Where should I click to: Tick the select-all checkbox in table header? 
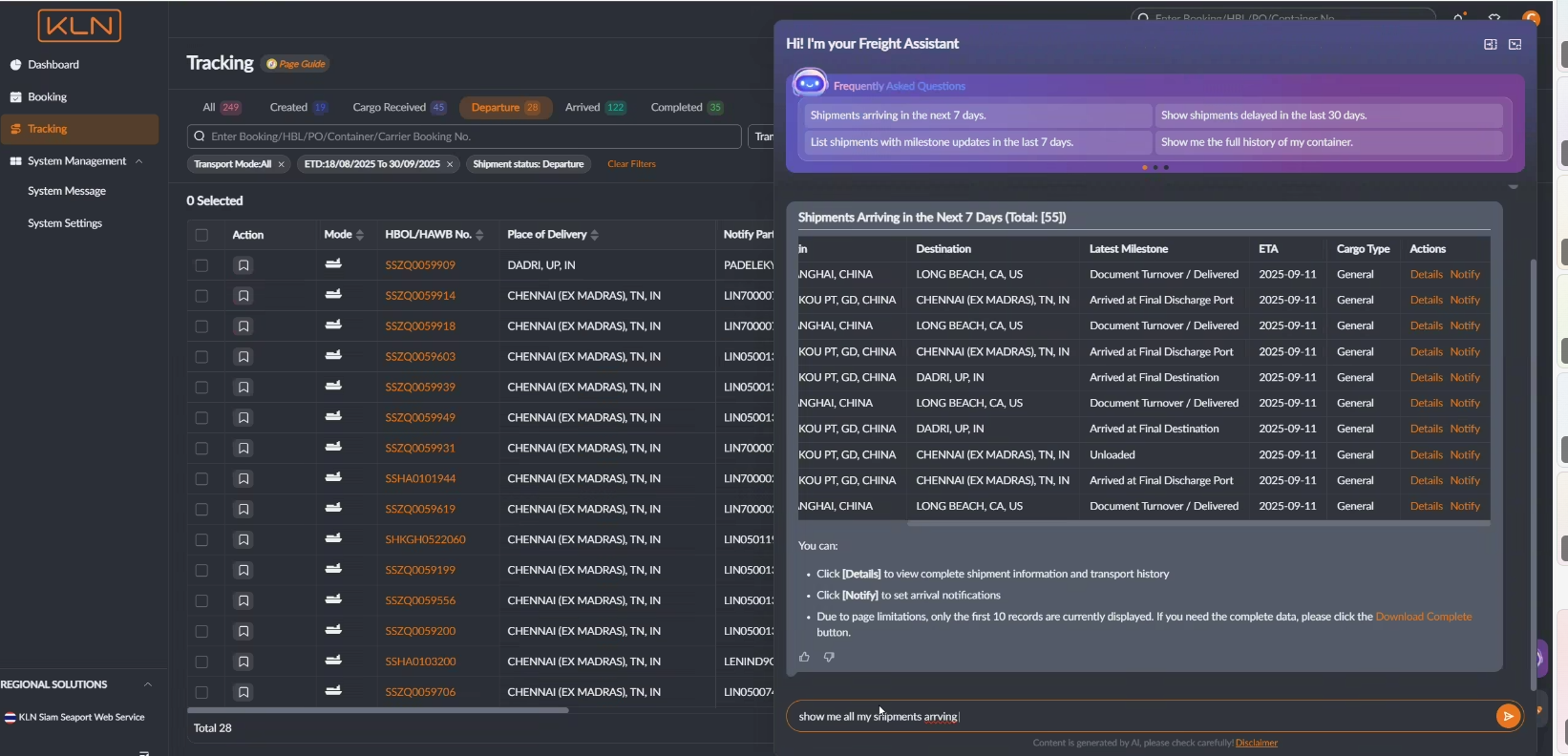point(201,235)
